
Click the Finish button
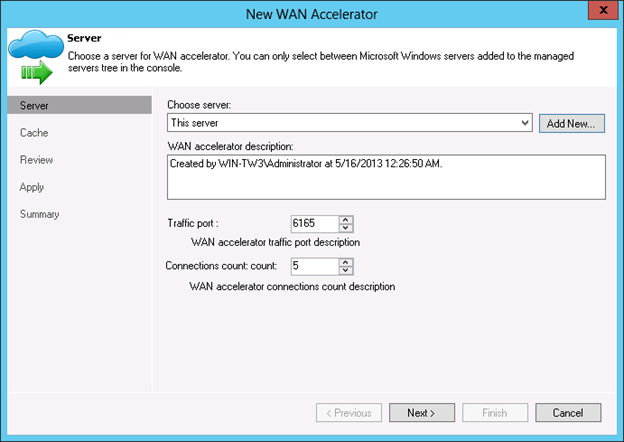tap(495, 413)
